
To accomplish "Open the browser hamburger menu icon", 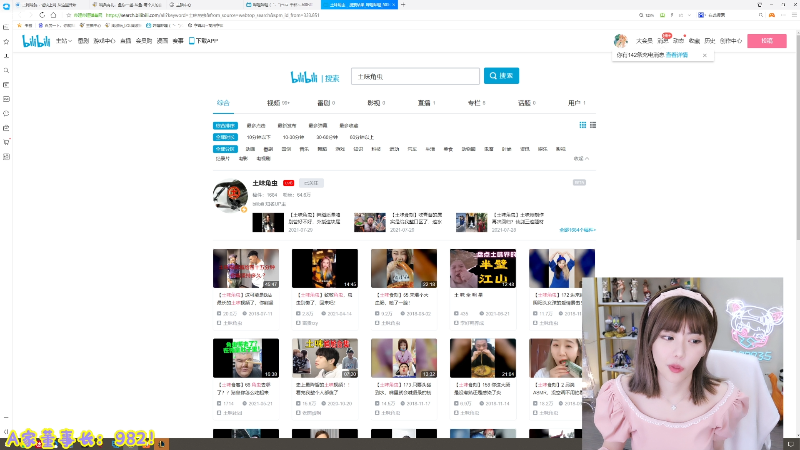I will 794,15.
